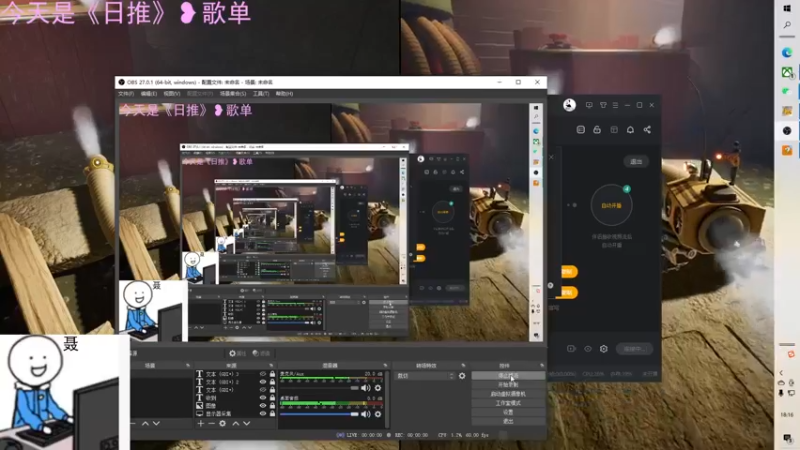Click the share icon in streaming assistant
800x450 pixels.
[647, 130]
